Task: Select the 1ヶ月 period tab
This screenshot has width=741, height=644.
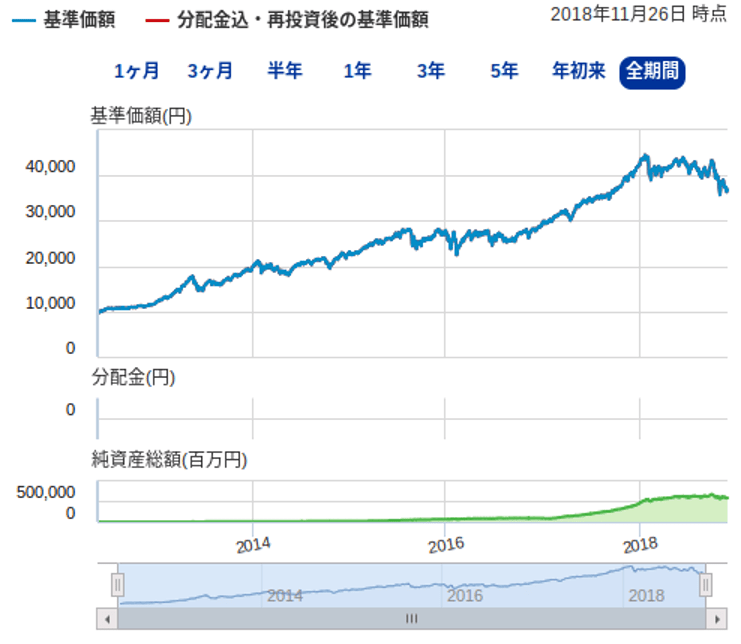Action: [136, 71]
